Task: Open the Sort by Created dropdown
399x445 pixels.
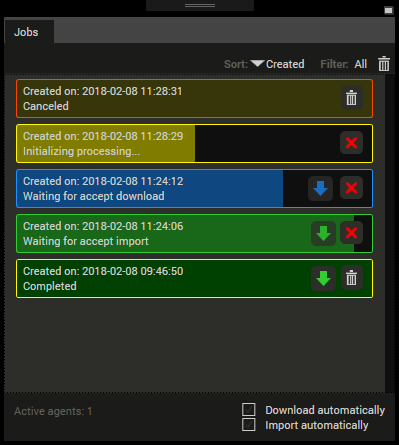Action: click(x=285, y=64)
